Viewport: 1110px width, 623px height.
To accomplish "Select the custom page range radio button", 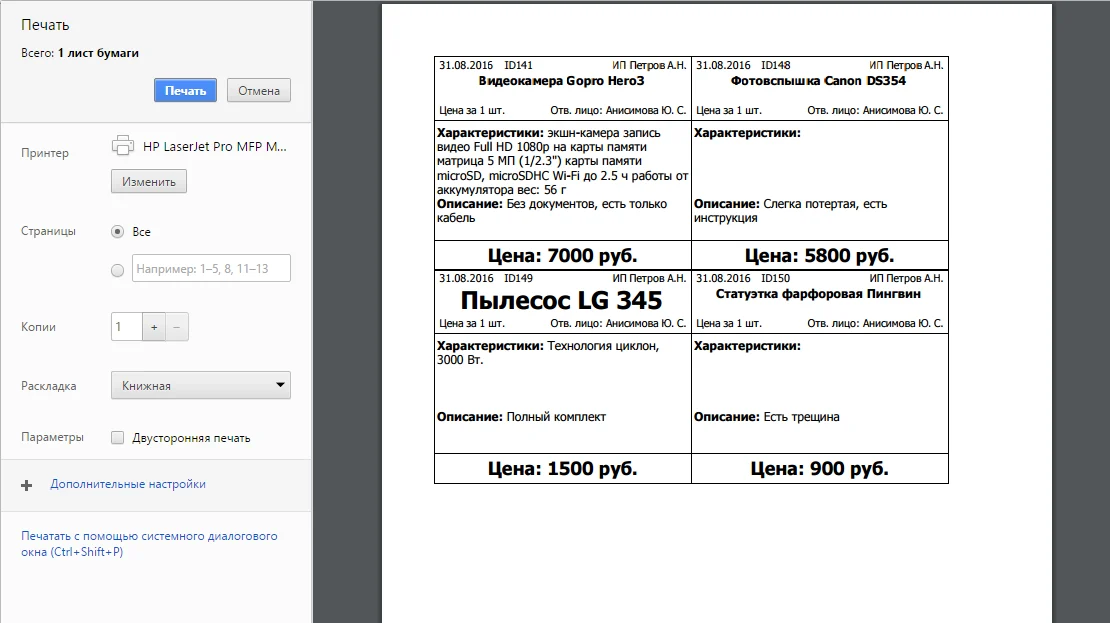I will pos(118,270).
